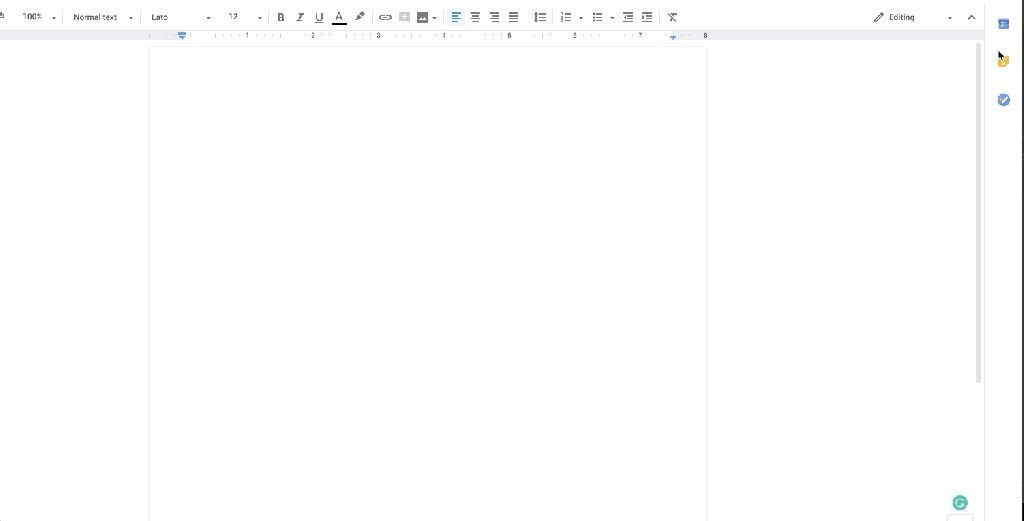Justify the paragraph text

pyautogui.click(x=514, y=17)
